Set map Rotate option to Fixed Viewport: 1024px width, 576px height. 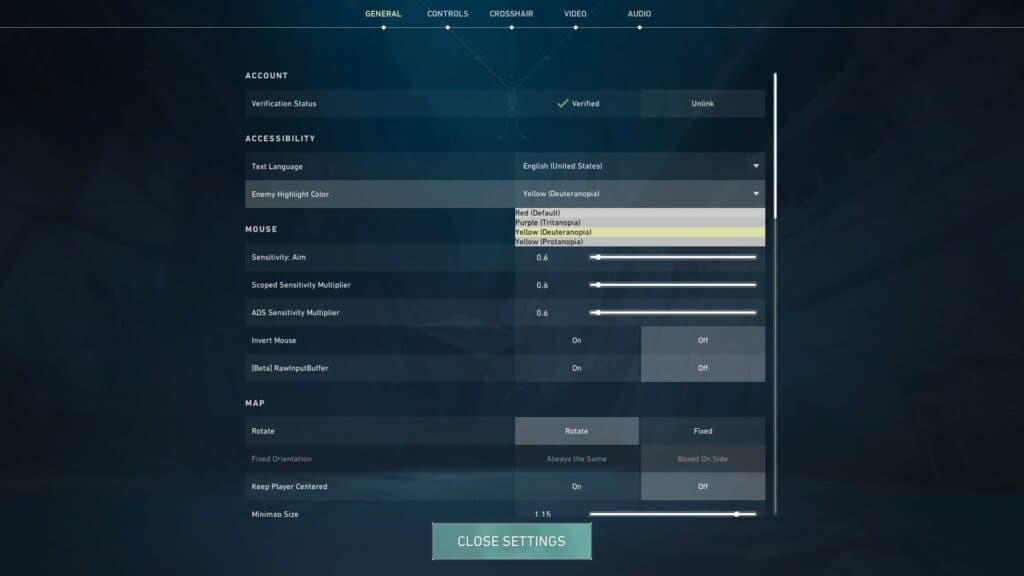702,431
